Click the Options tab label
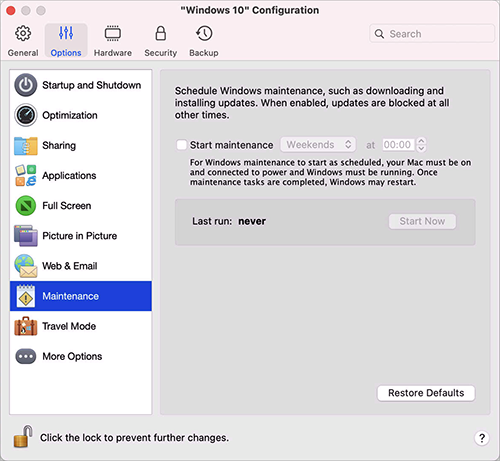 pos(66,53)
